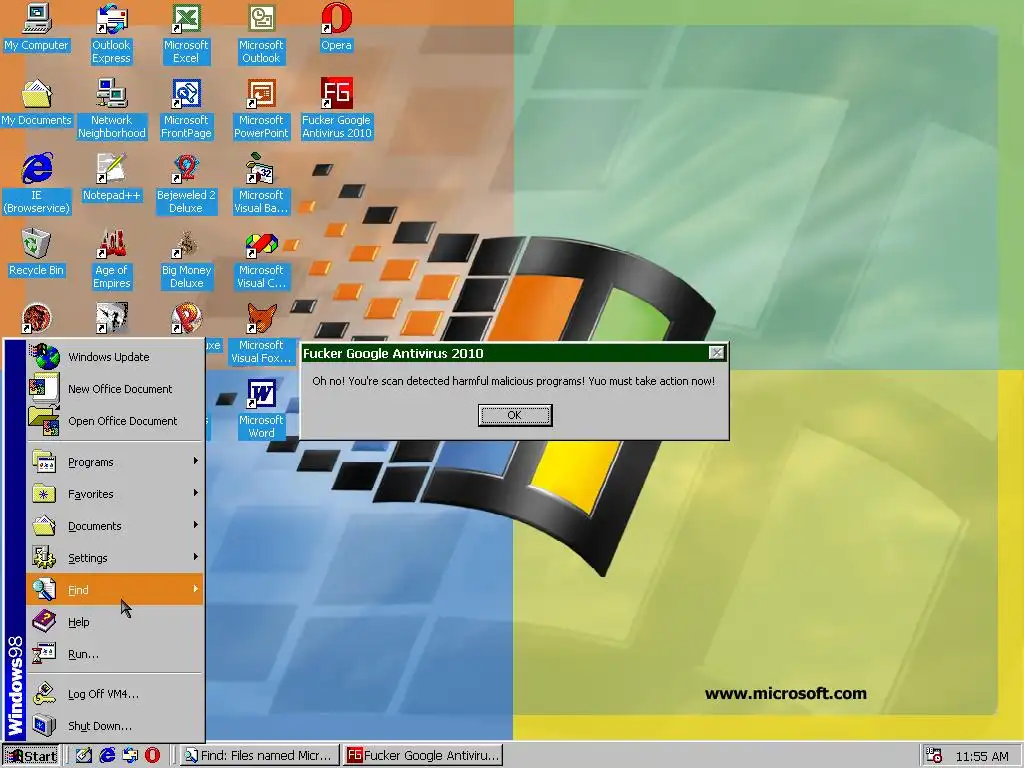The width and height of the screenshot is (1024, 768).
Task: Expand the Documents submenu arrow
Action: pyautogui.click(x=195, y=525)
